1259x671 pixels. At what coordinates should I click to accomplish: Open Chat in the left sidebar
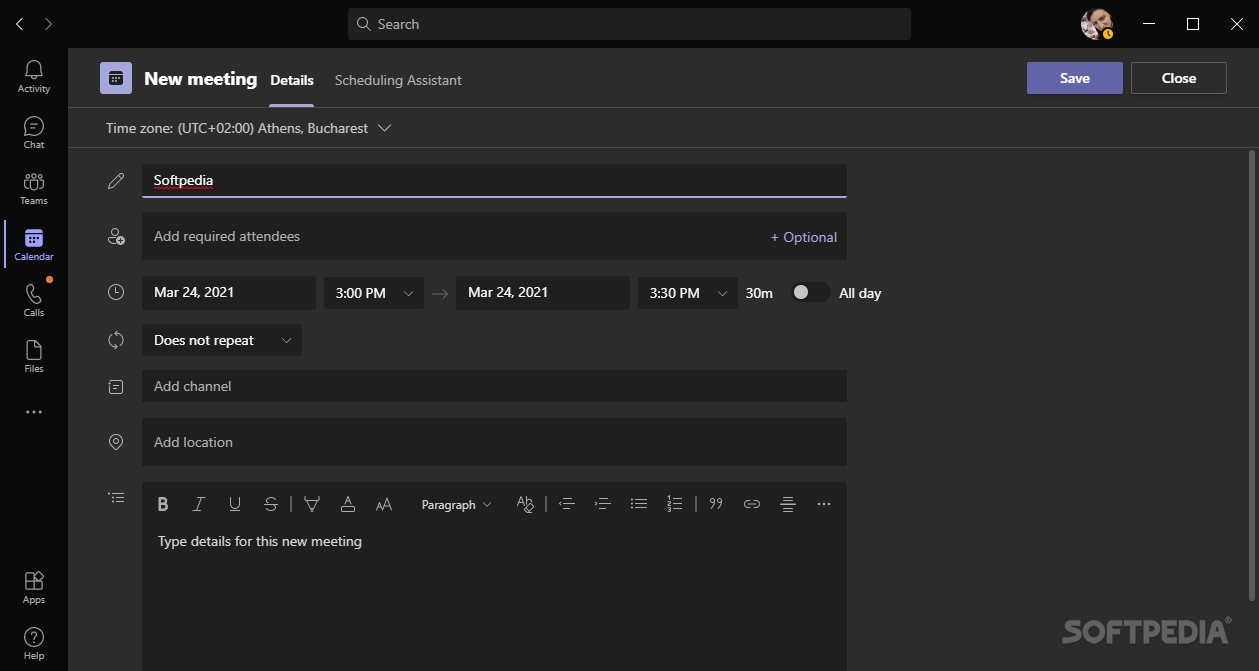(34, 133)
